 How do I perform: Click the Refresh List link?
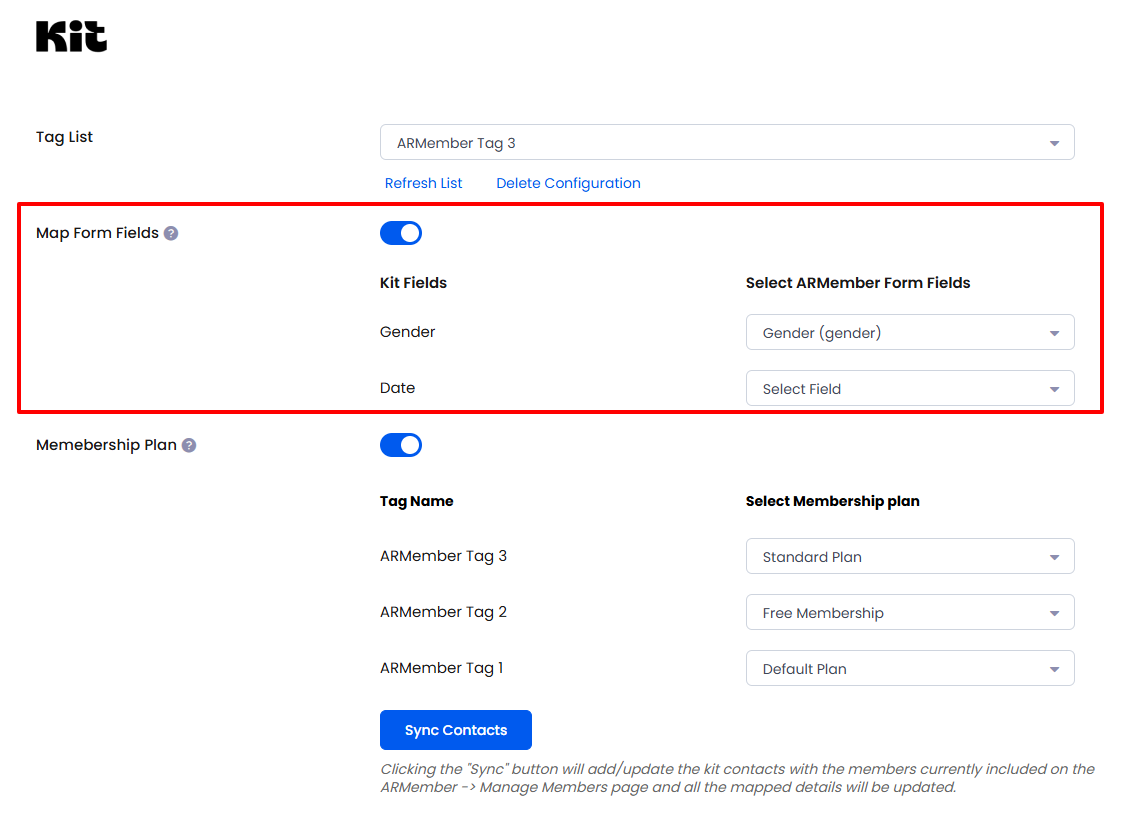coord(423,184)
